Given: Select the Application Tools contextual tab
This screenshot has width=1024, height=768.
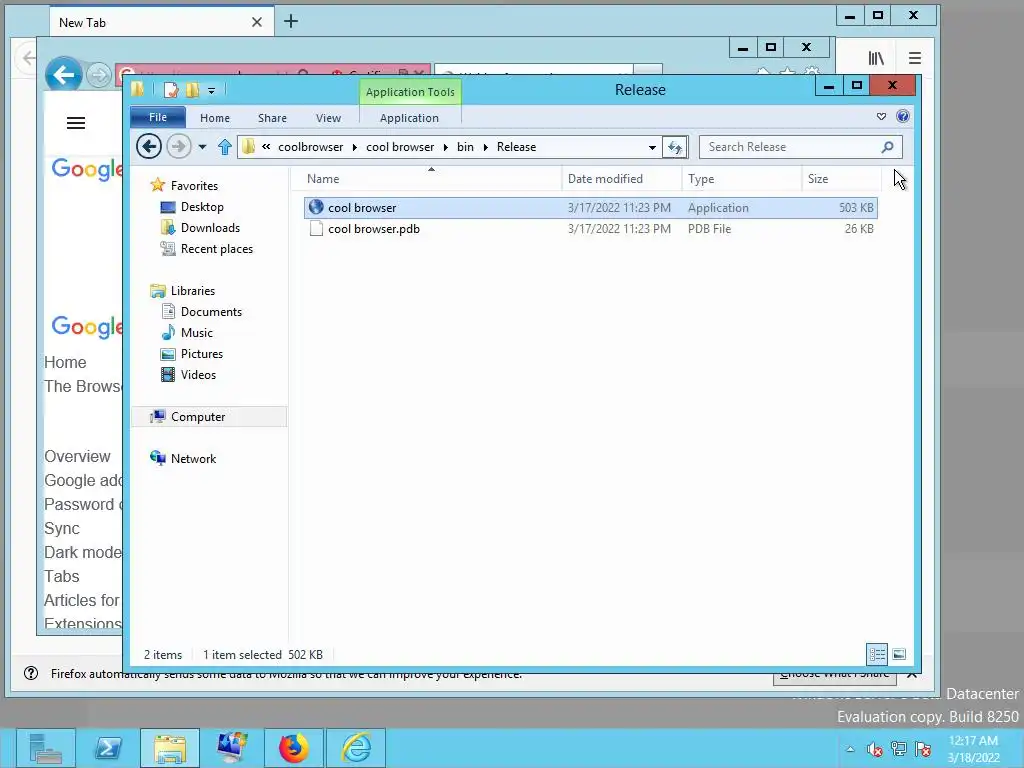Looking at the screenshot, I should pyautogui.click(x=410, y=92).
